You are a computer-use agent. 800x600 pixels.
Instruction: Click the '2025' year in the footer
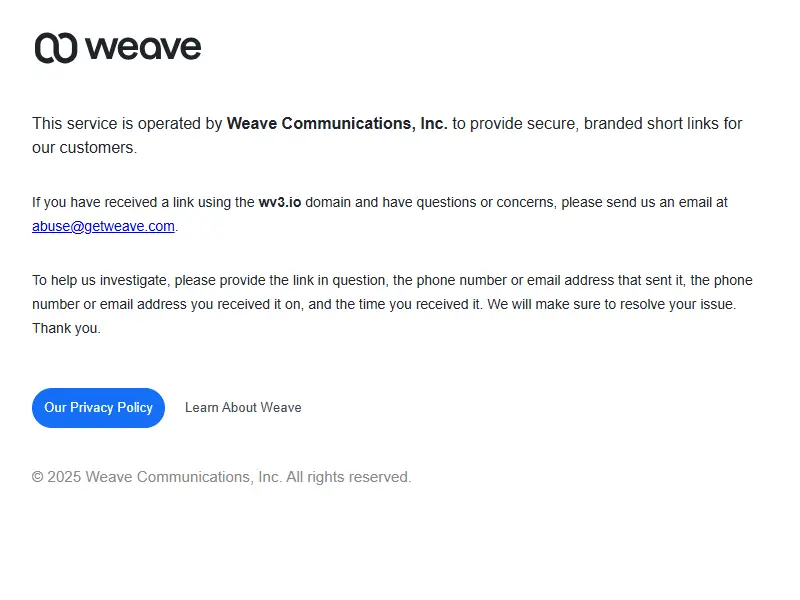tap(64, 477)
